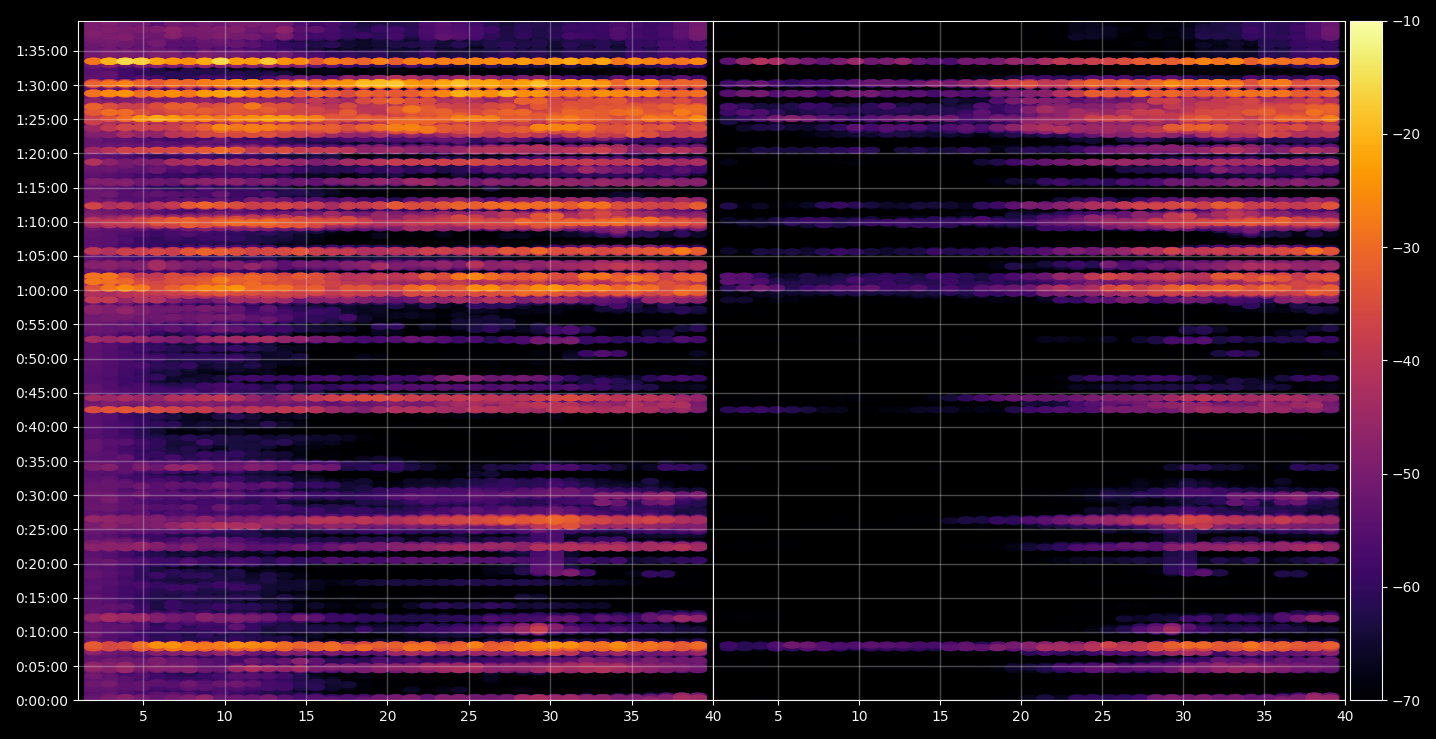Click the 1:30:00 y-axis tick label
This screenshot has width=1436, height=739.
[x=44, y=86]
